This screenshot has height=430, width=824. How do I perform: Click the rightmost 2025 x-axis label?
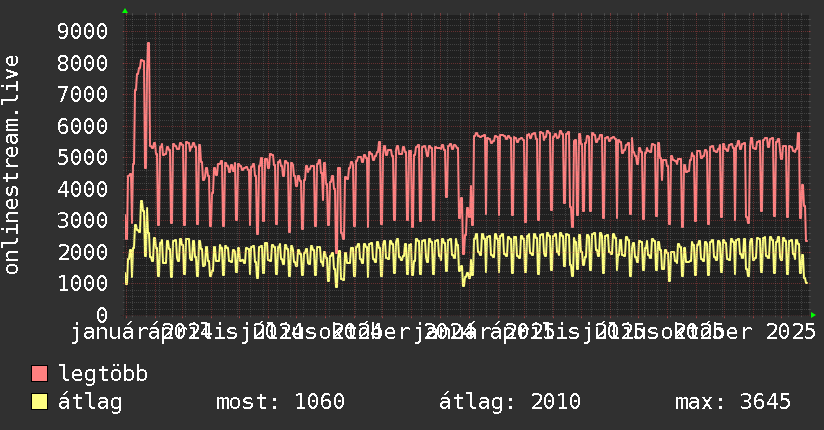click(x=791, y=332)
